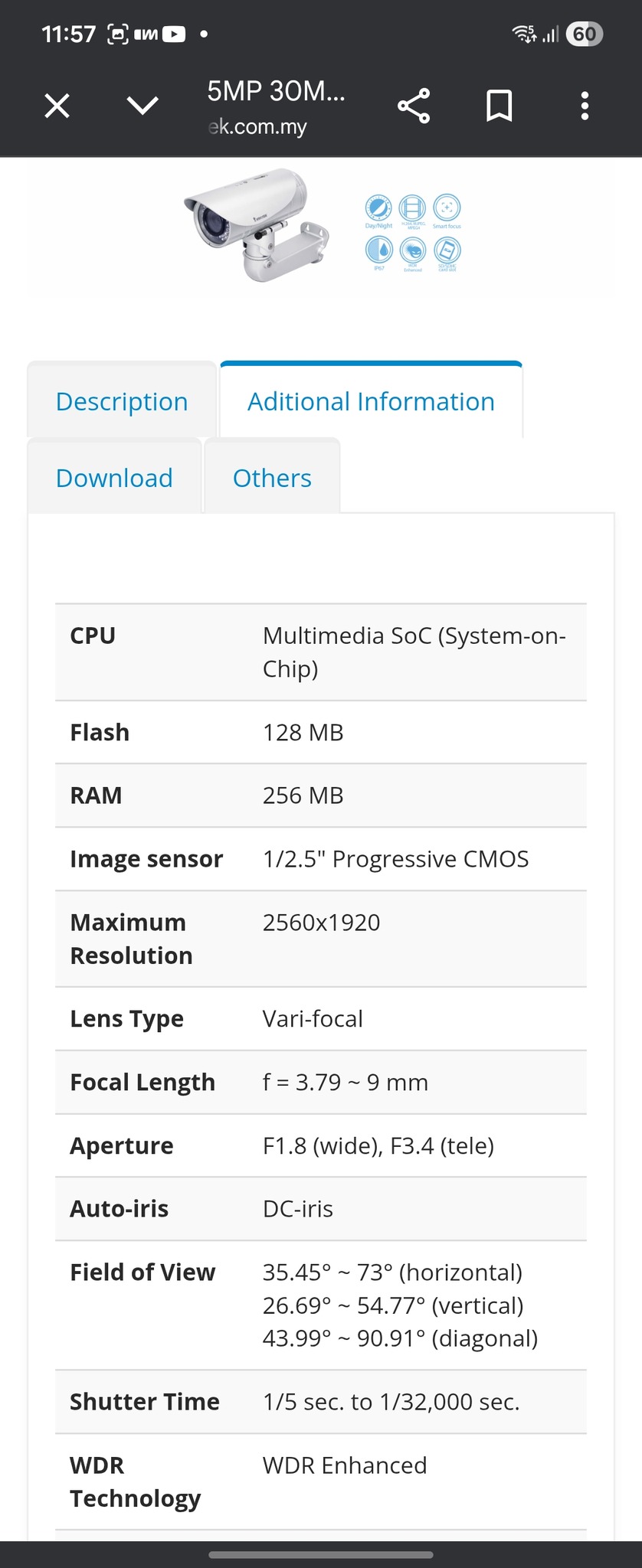The width and height of the screenshot is (642, 1568).
Task: Tap the IP67 waterproof feature icon
Action: pos(378,250)
